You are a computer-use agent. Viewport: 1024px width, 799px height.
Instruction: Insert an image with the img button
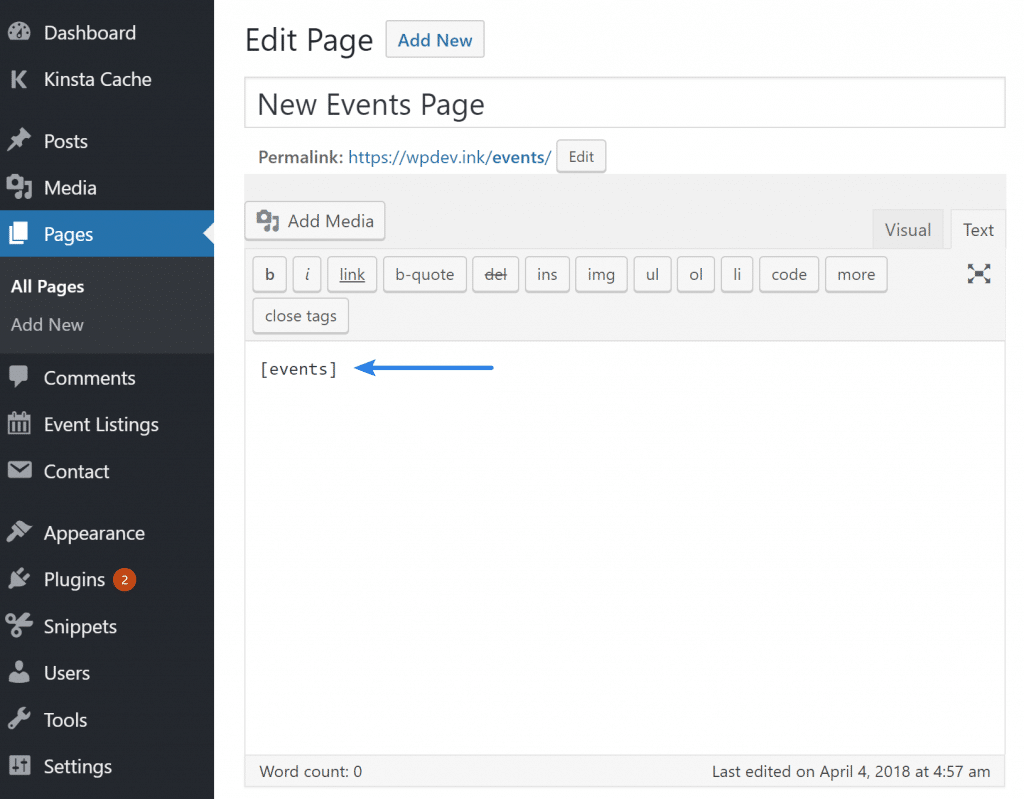pyautogui.click(x=601, y=274)
